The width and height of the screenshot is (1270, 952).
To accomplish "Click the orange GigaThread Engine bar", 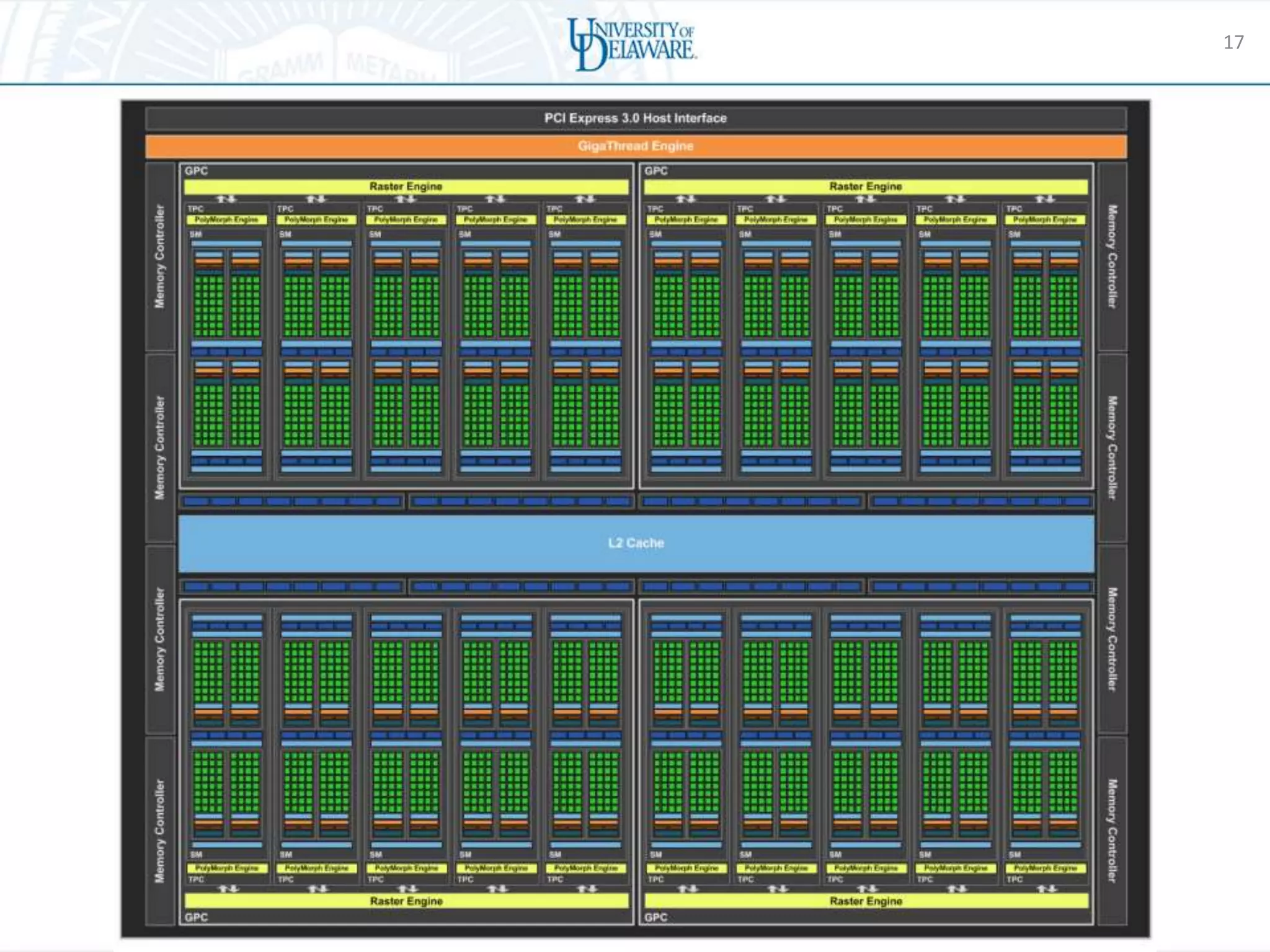I will click(635, 146).
